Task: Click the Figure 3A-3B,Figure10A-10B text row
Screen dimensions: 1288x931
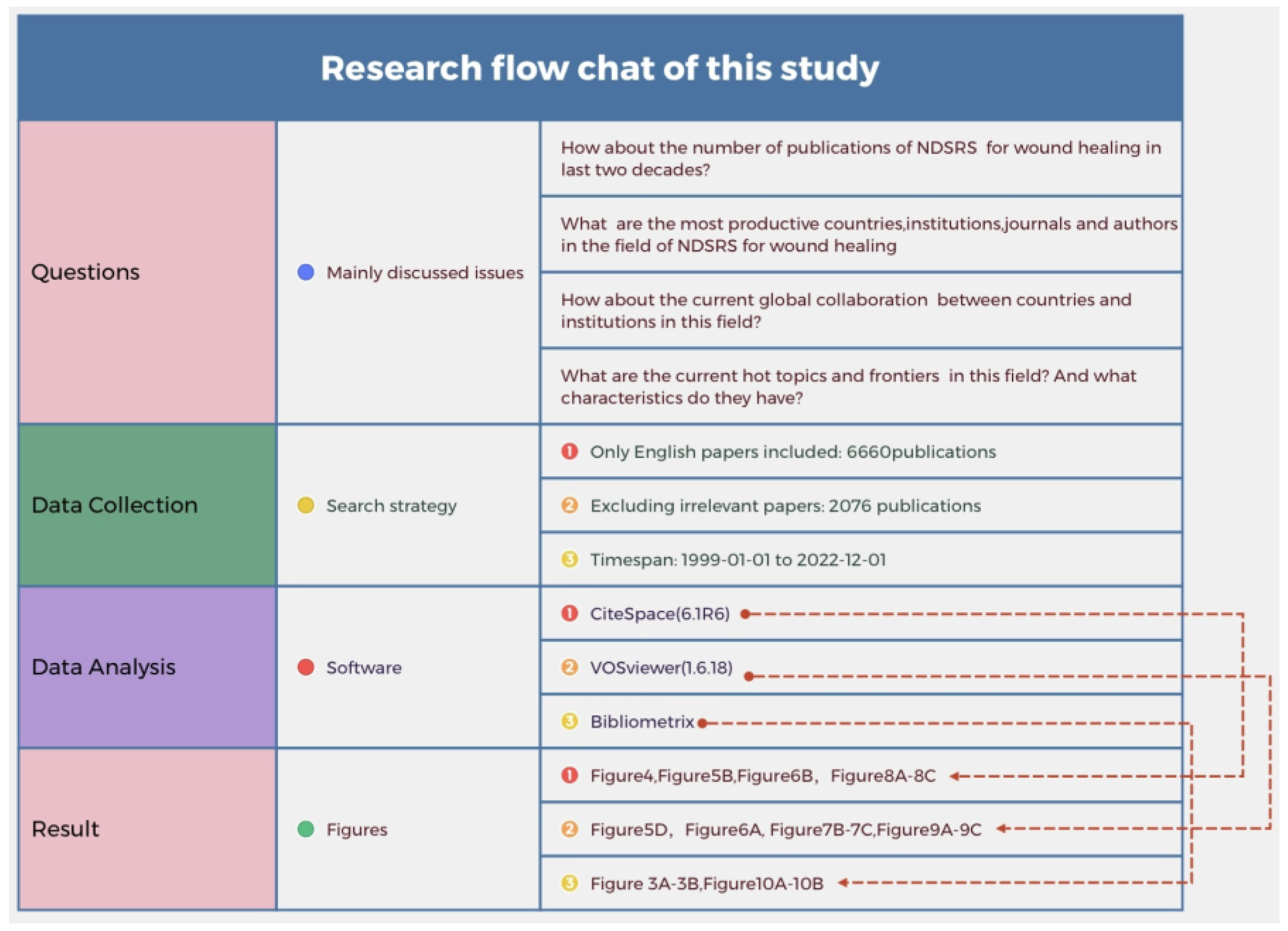Action: pos(707,884)
